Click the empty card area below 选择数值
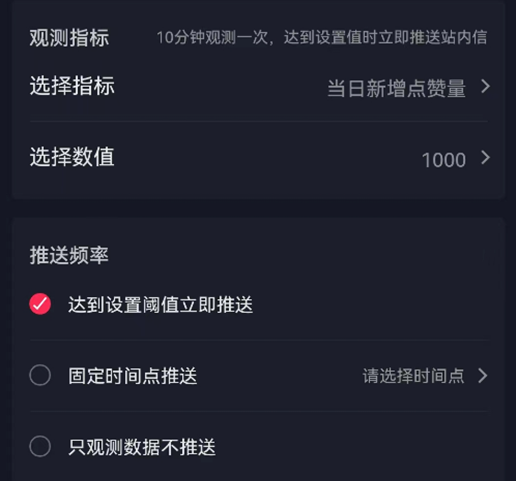The height and width of the screenshot is (481, 516). tap(258, 186)
